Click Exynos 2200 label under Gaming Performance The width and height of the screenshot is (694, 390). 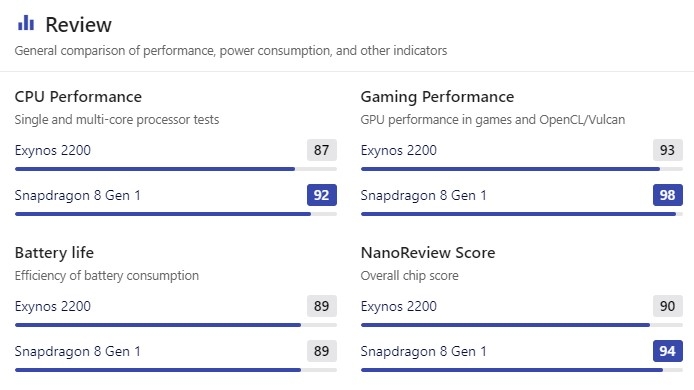[x=398, y=151]
